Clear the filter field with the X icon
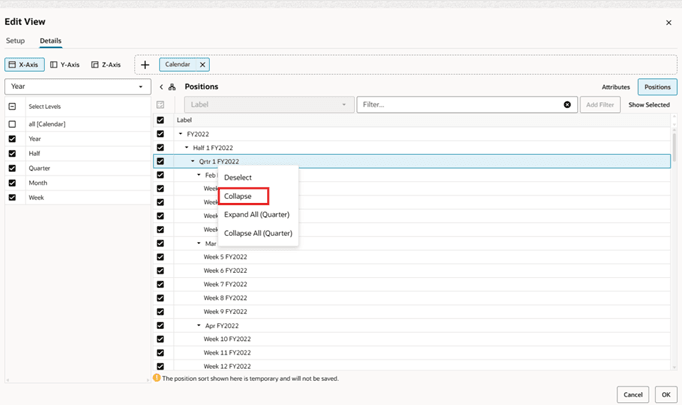The width and height of the screenshot is (682, 405). (x=567, y=104)
